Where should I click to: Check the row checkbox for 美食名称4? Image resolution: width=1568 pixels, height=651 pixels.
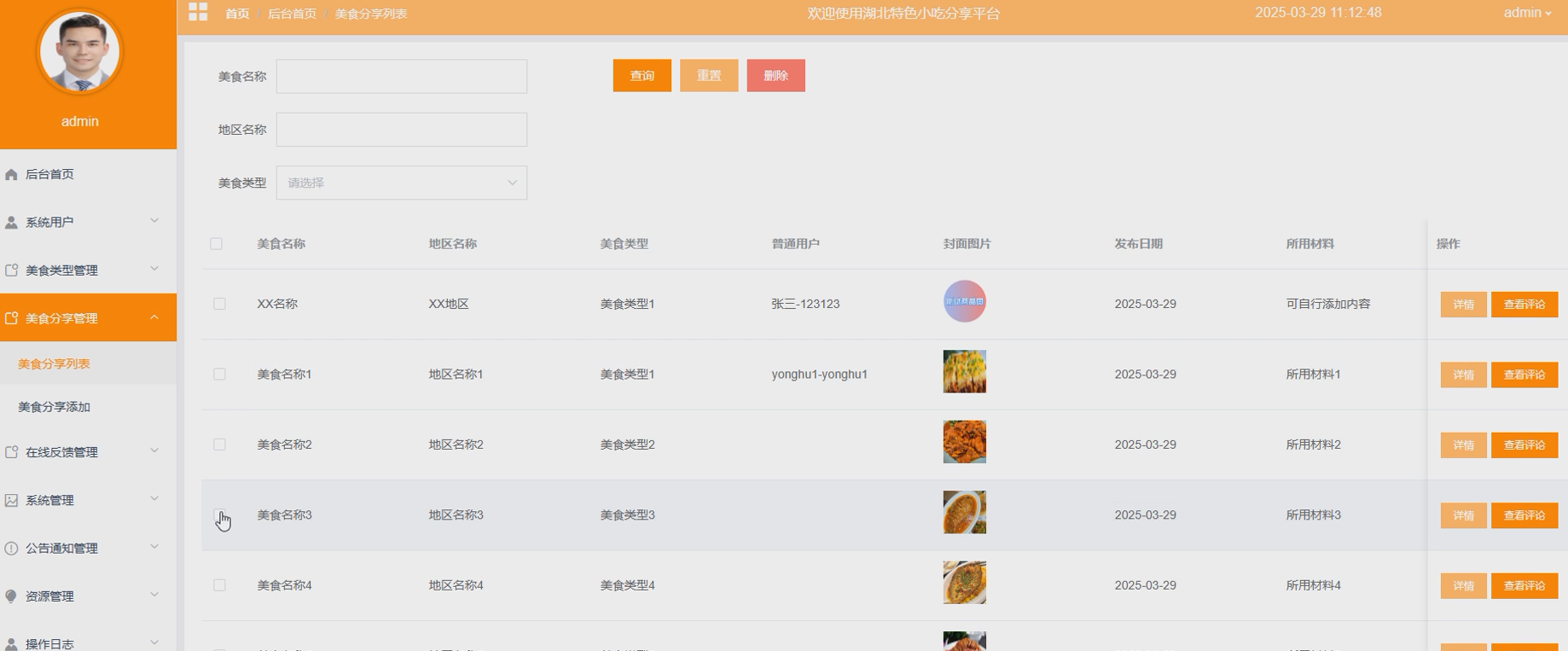click(219, 585)
